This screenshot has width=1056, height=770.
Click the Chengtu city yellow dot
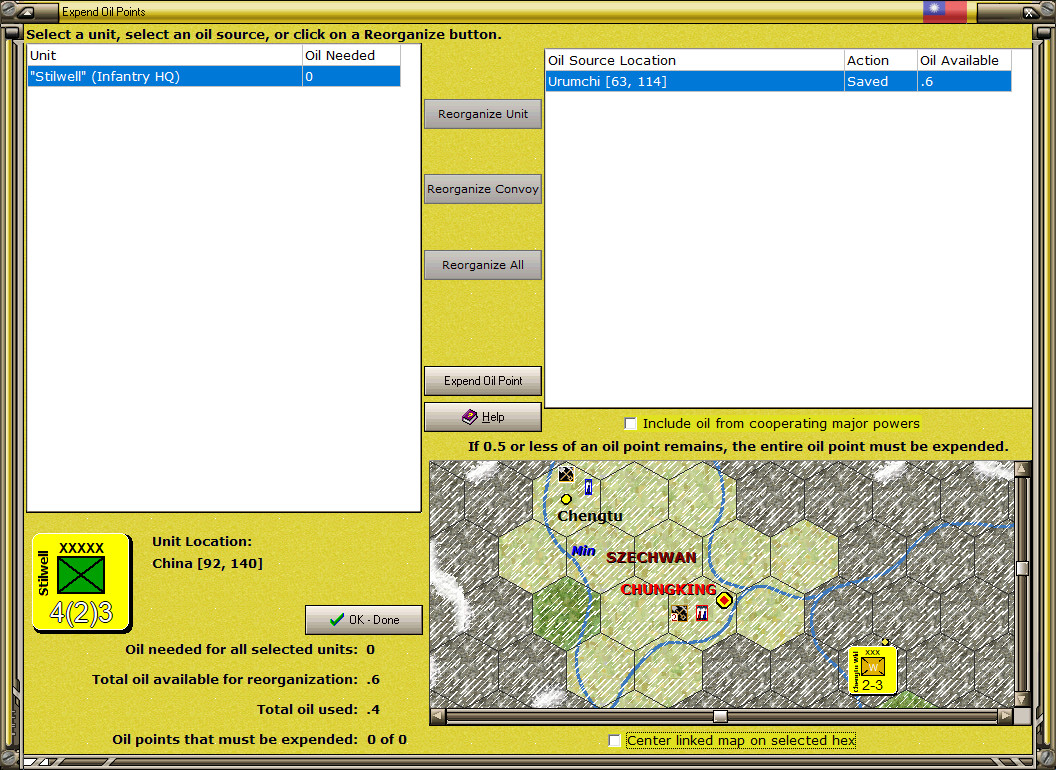point(566,499)
